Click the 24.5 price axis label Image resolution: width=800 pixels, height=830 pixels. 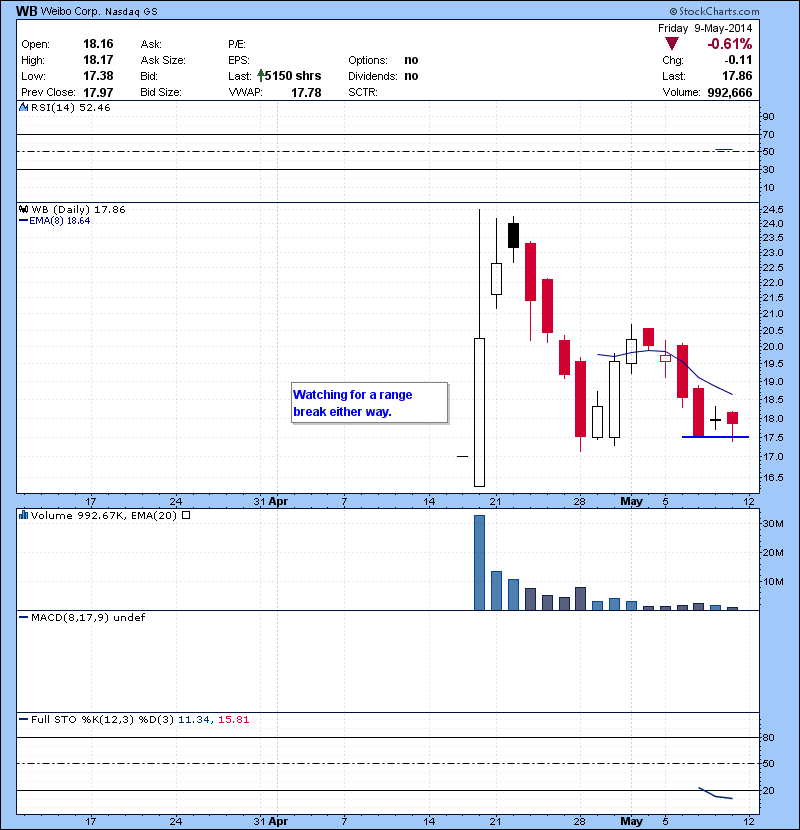(772, 210)
